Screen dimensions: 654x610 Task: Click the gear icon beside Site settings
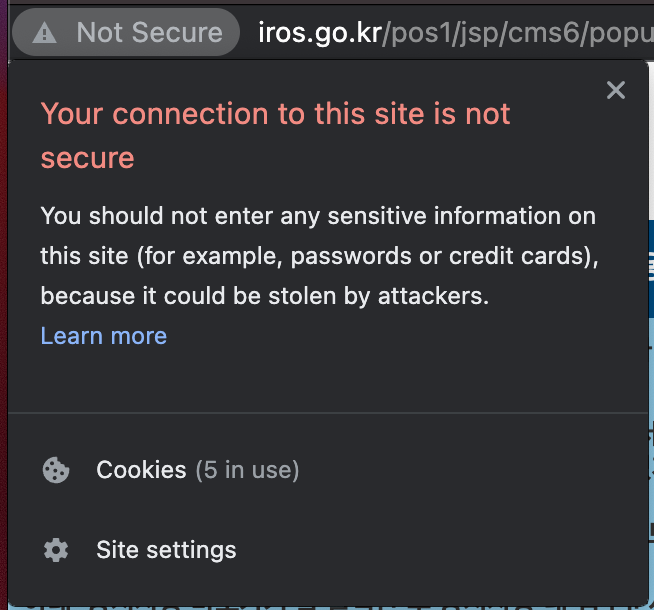(56, 550)
